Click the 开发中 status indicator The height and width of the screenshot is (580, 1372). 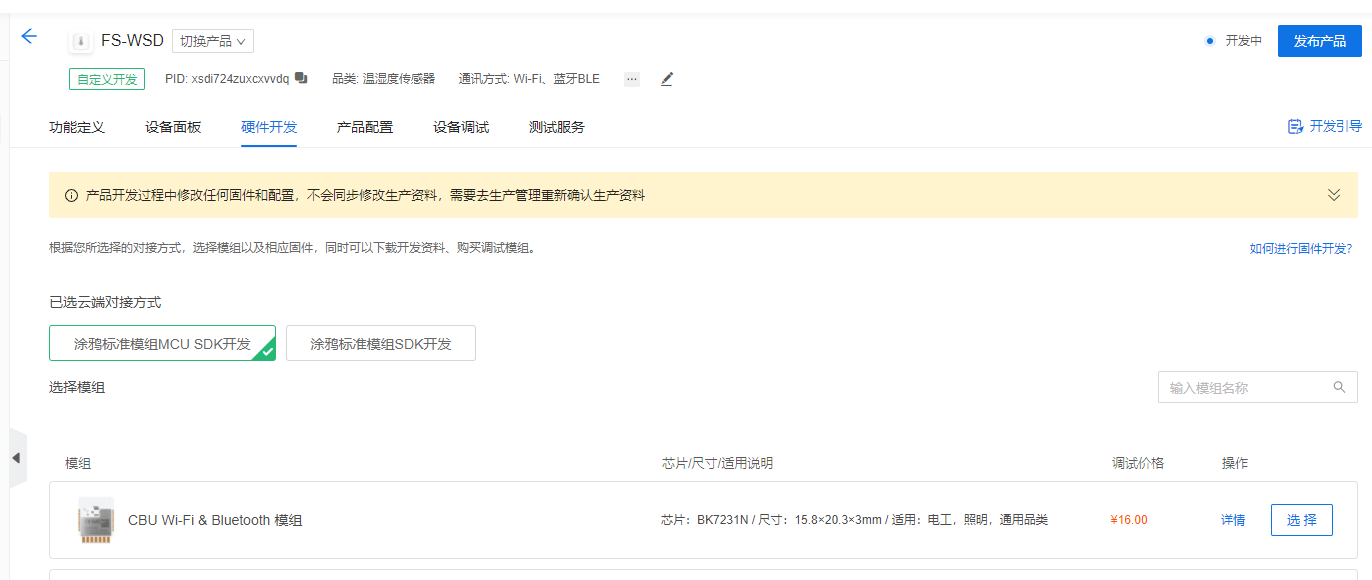tap(1234, 41)
